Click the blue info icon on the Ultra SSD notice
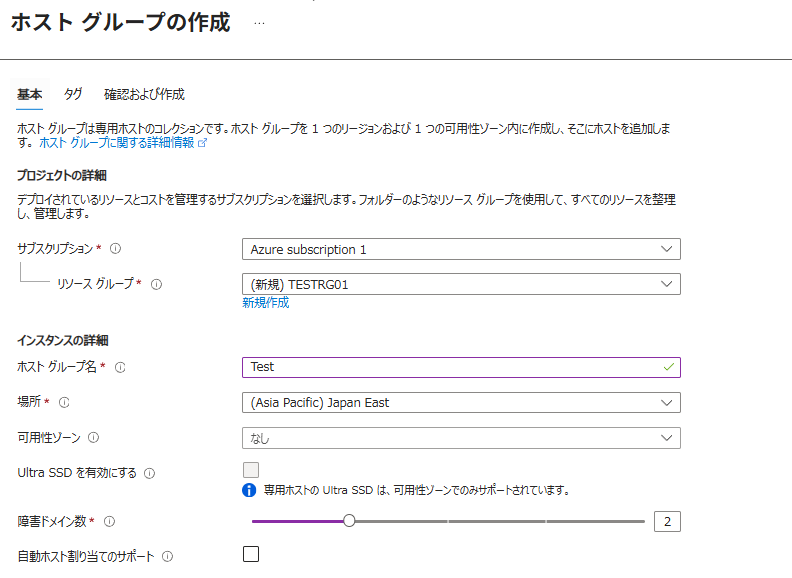Viewport: 792px width, 578px height. (249, 490)
